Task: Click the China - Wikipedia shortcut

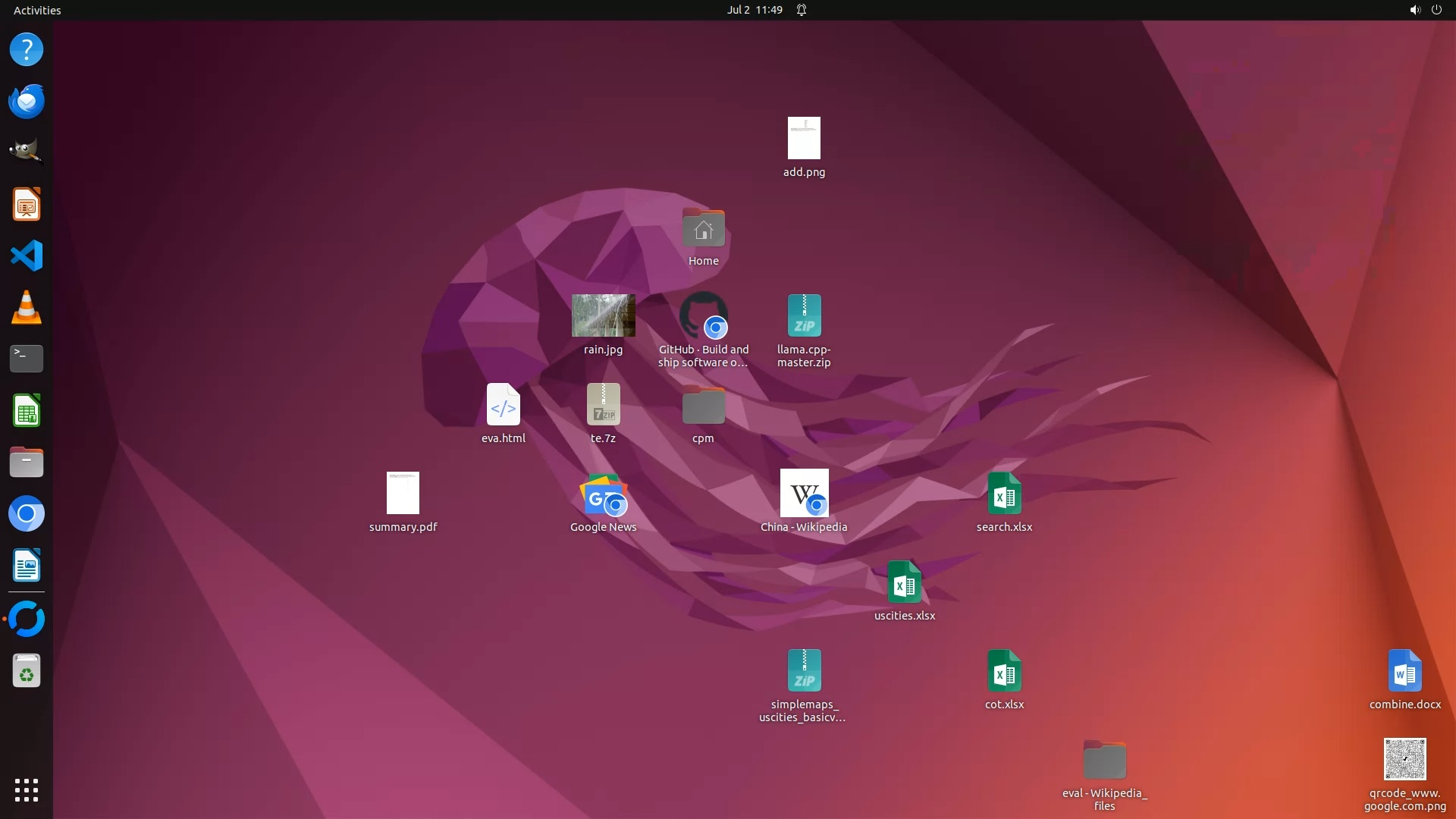Action: click(804, 494)
